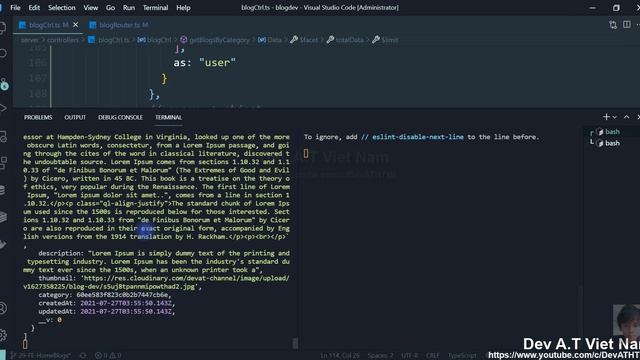The width and height of the screenshot is (640, 360).
Task: Click the 'server' breadcrumb folder
Action: click(x=30, y=40)
